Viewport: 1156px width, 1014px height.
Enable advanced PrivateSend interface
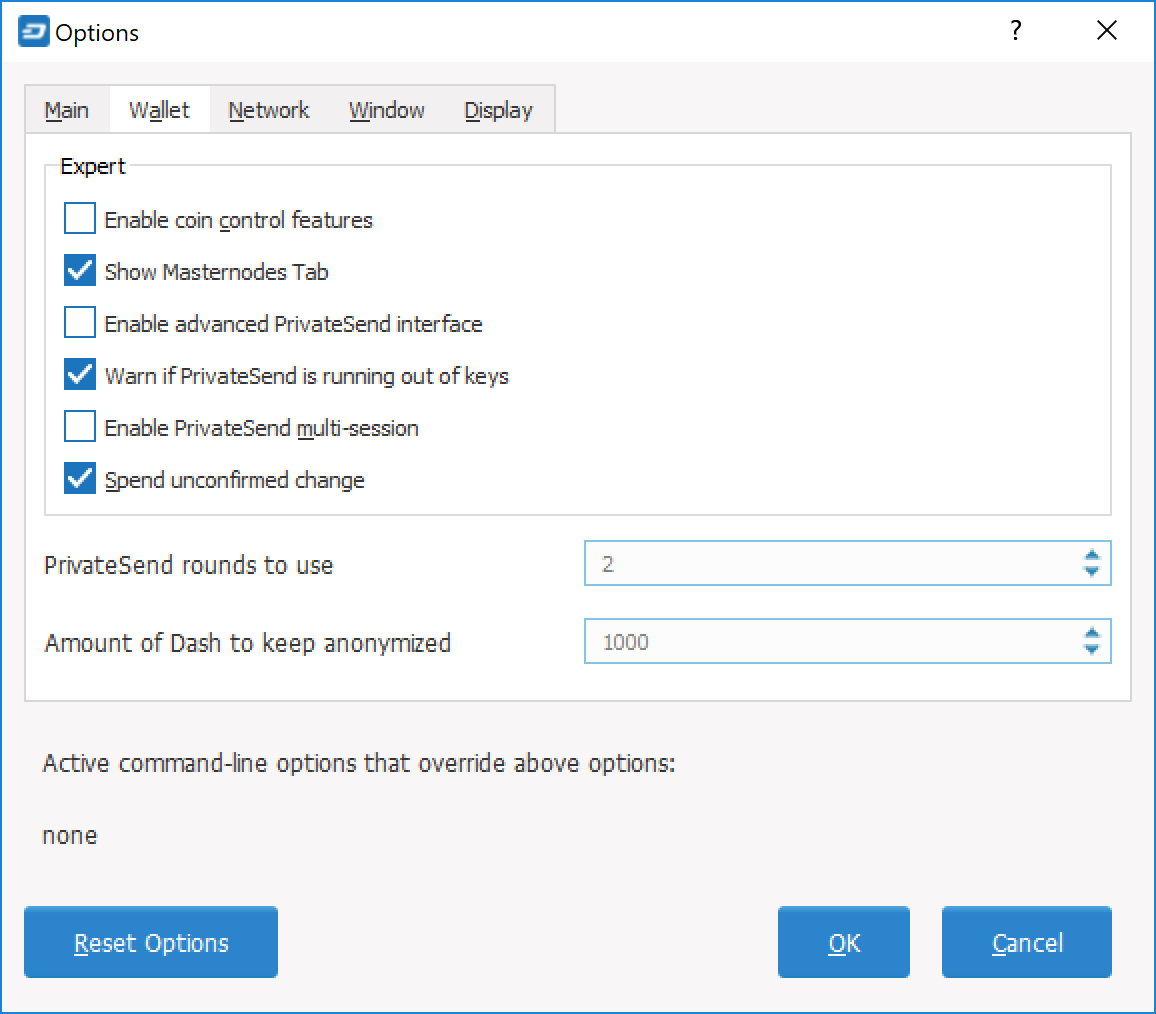click(x=80, y=323)
